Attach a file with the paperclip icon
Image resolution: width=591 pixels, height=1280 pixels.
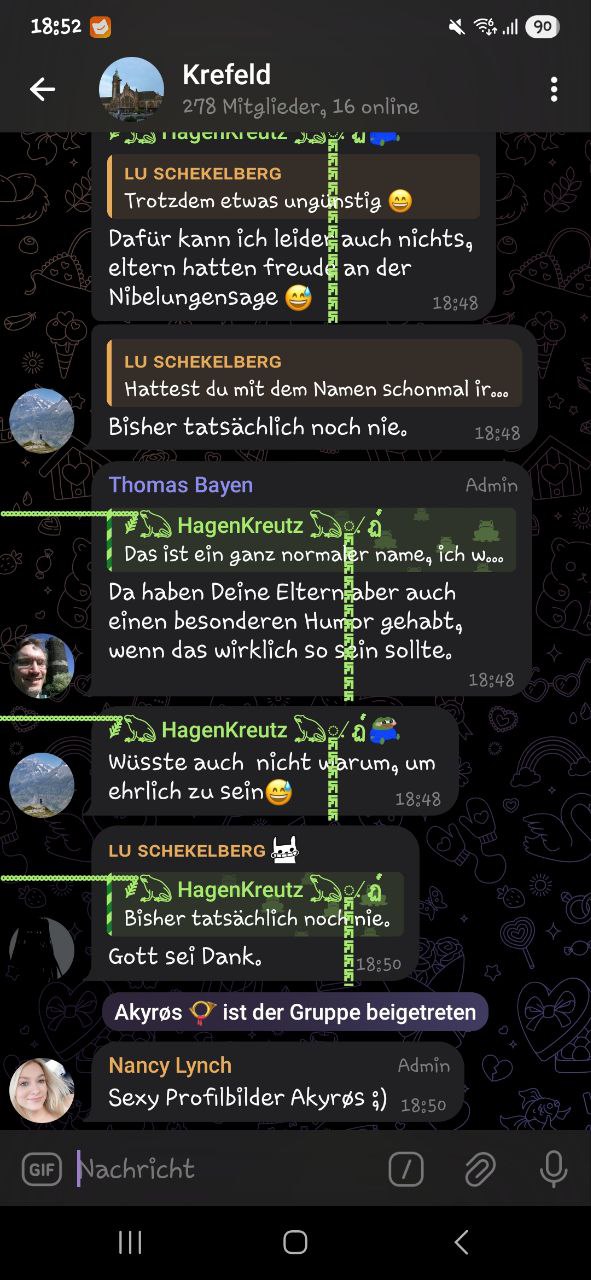[480, 1169]
